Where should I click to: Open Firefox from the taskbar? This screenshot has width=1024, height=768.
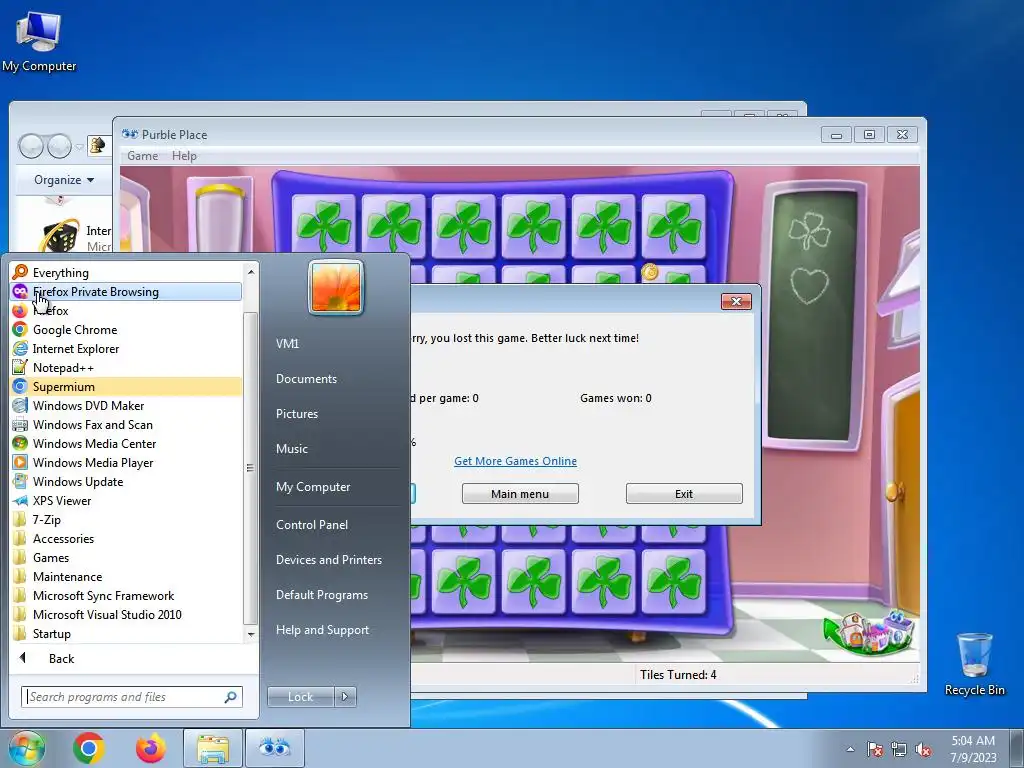point(150,748)
